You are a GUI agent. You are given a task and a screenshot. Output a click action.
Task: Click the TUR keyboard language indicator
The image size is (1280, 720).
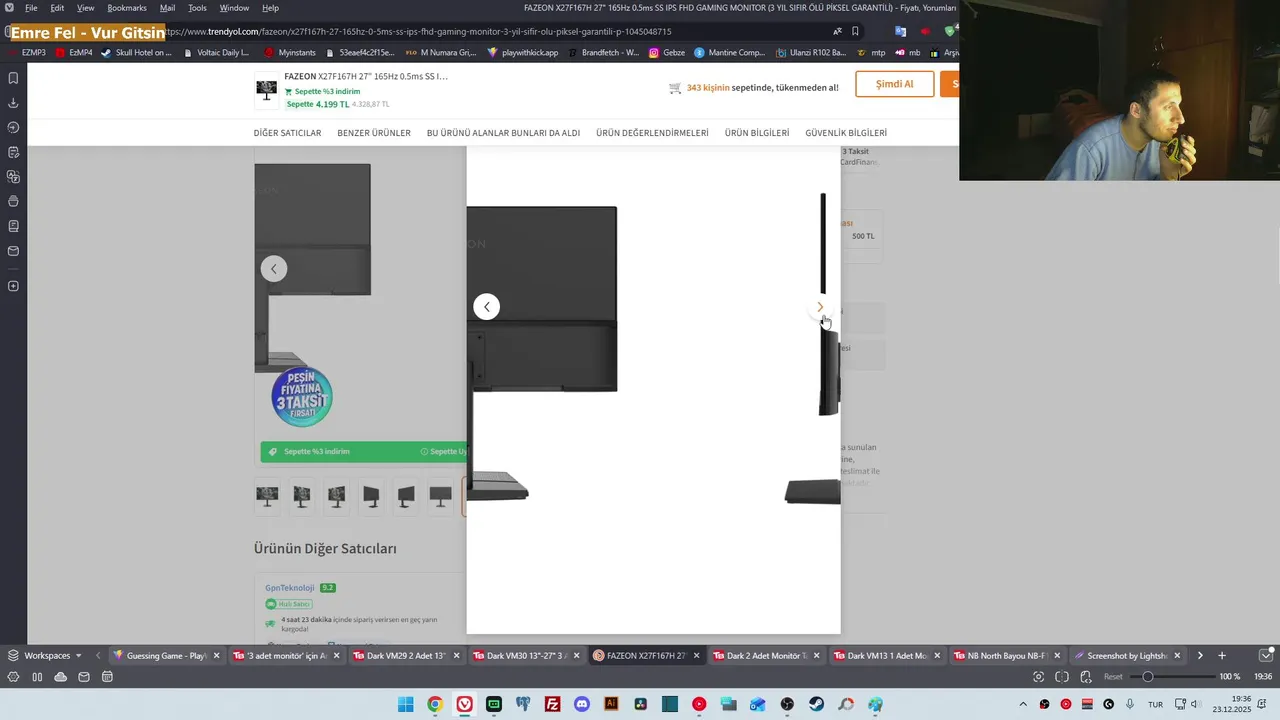click(1155, 704)
